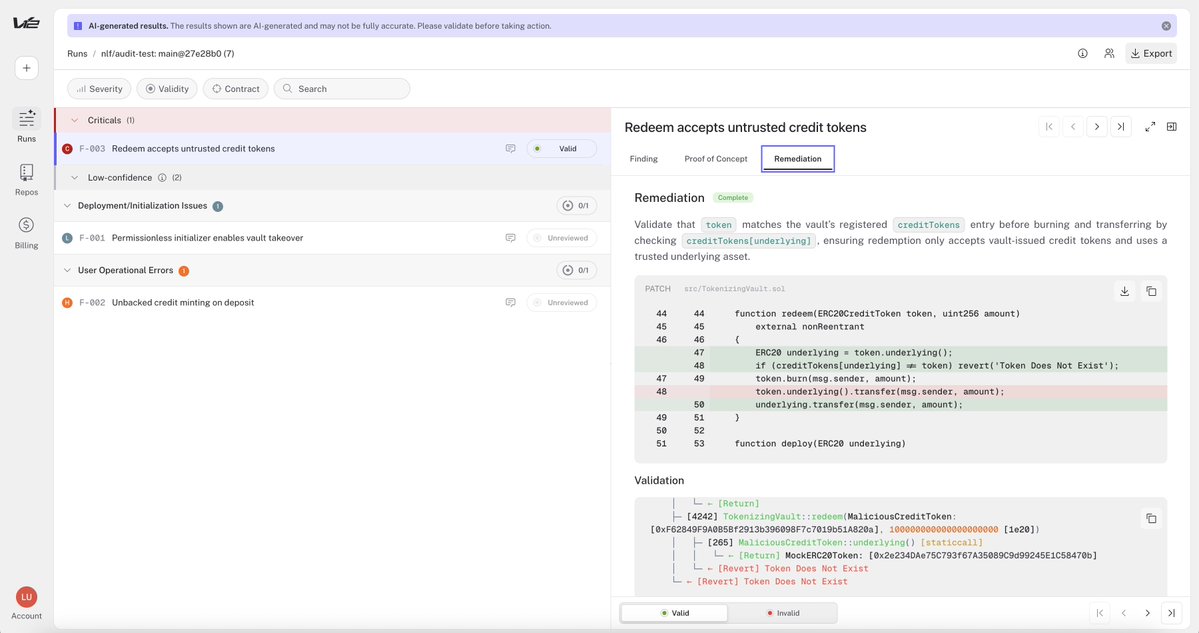The height and width of the screenshot is (633, 1199).
Task: Open the Severity filter
Action: click(x=99, y=89)
